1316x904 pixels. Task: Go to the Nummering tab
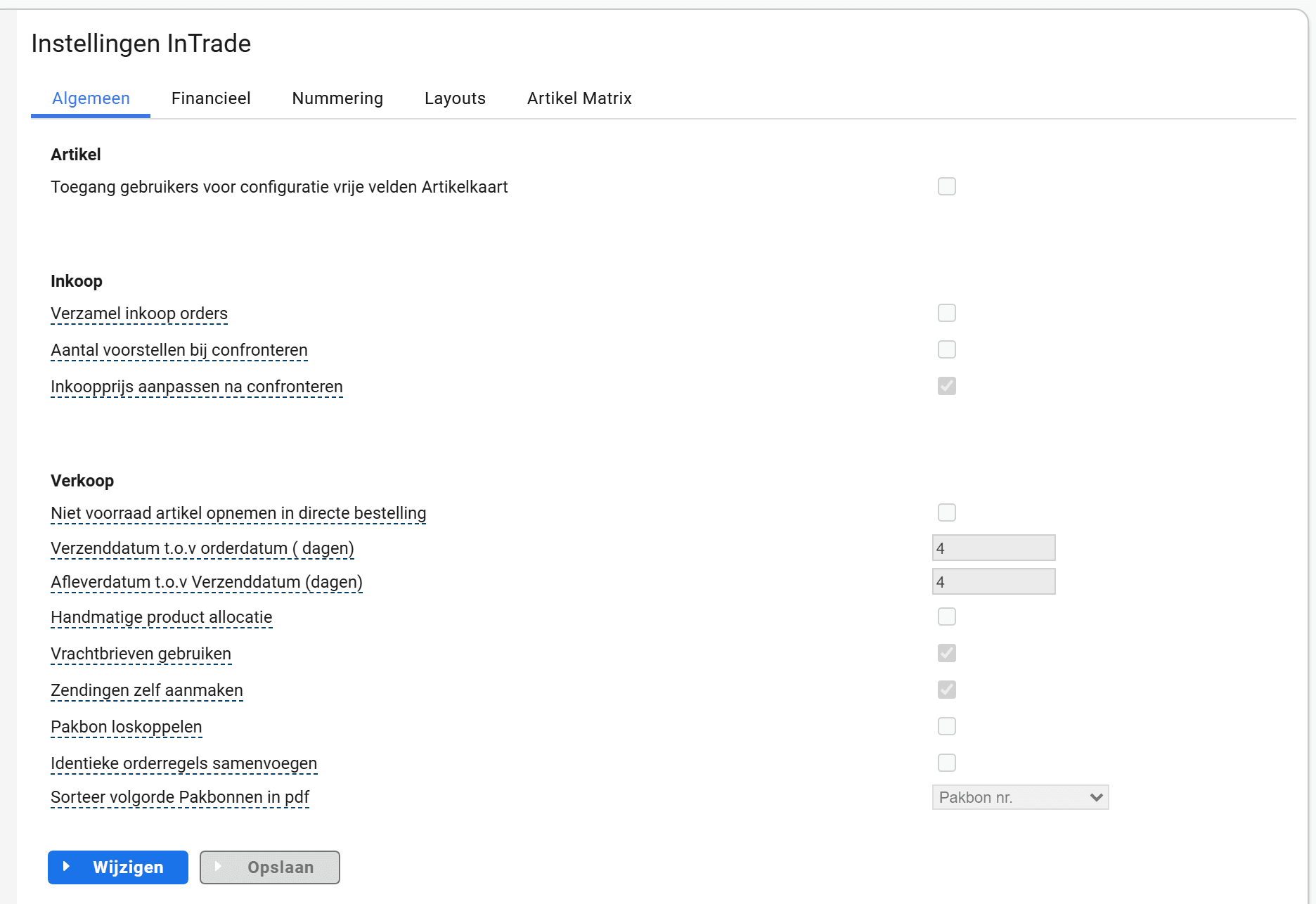pyautogui.click(x=337, y=98)
